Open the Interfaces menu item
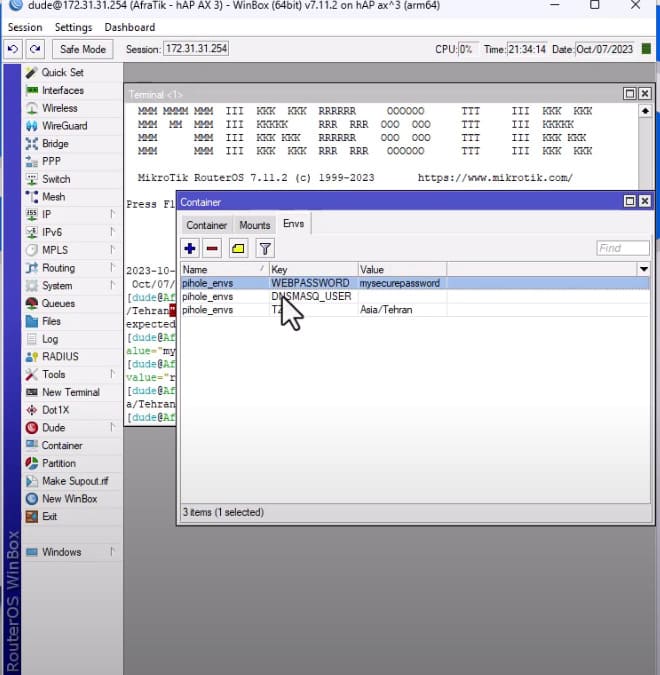The width and height of the screenshot is (660, 675). tap(62, 90)
